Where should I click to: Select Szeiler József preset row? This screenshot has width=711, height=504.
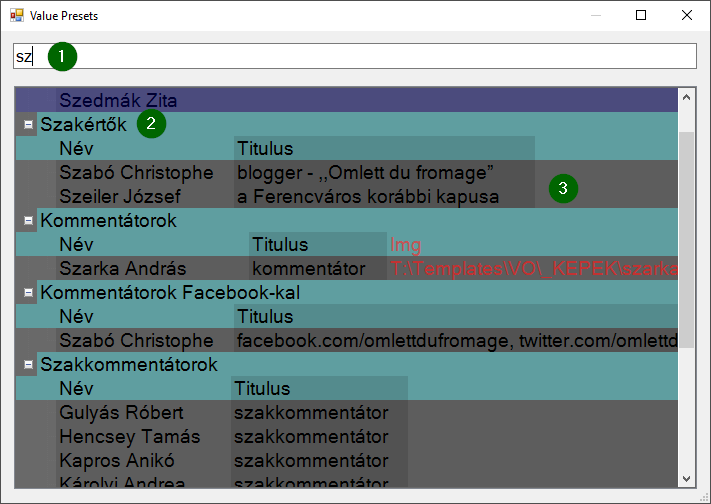123,197
